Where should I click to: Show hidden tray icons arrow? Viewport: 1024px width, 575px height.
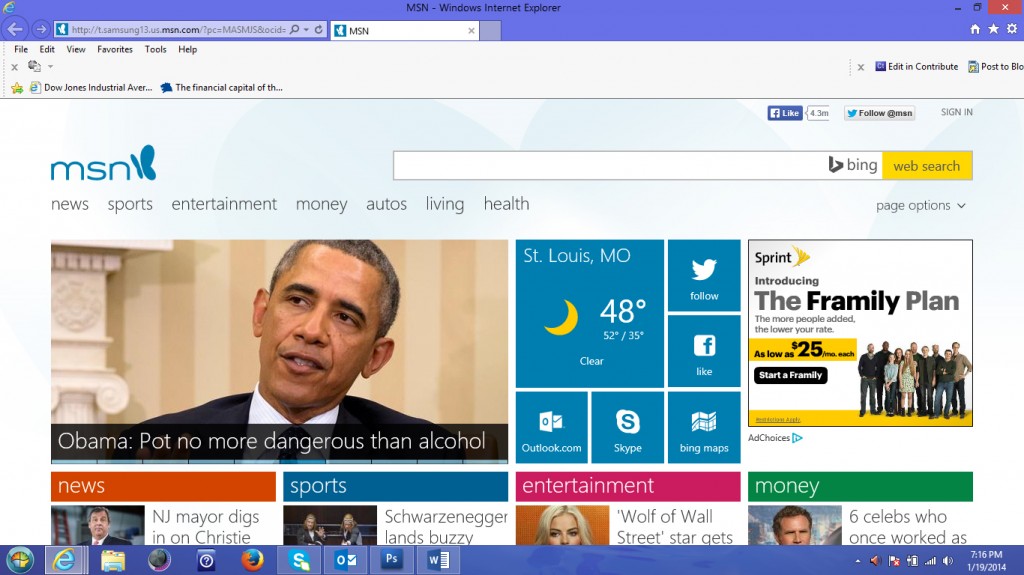coord(857,561)
